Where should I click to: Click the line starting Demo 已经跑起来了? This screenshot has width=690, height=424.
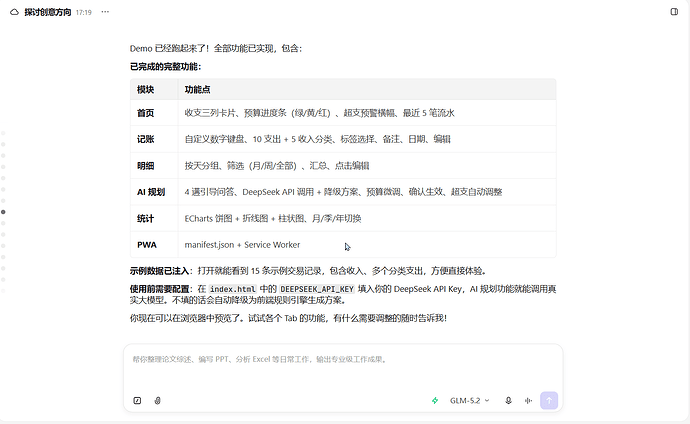tap(216, 48)
